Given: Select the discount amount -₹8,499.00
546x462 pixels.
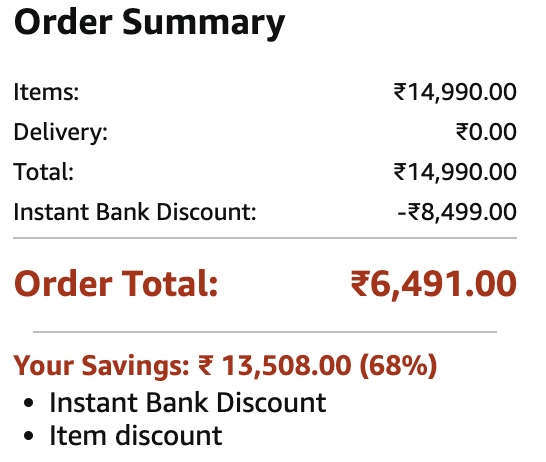Looking at the screenshot, I should point(457,212).
